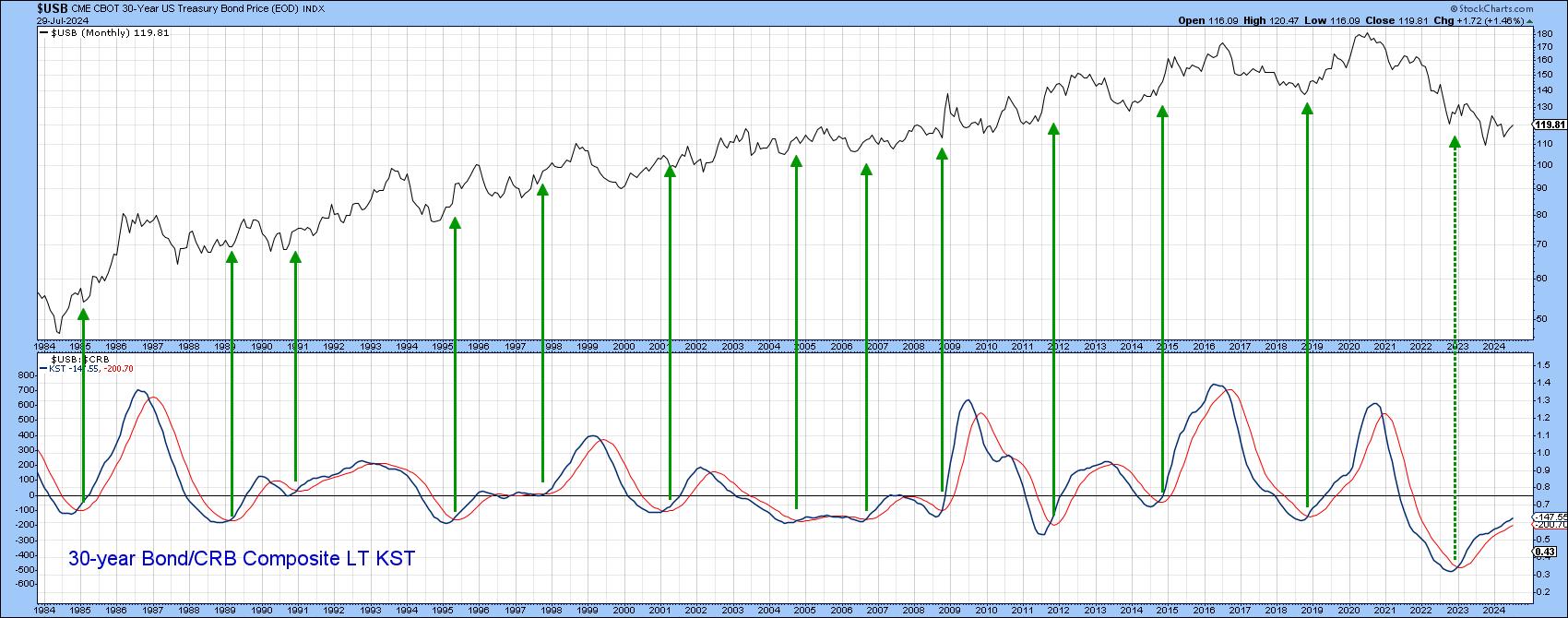Click the 1.0 label on the lower right axis
Screen dimensions: 1568x618
point(1545,453)
